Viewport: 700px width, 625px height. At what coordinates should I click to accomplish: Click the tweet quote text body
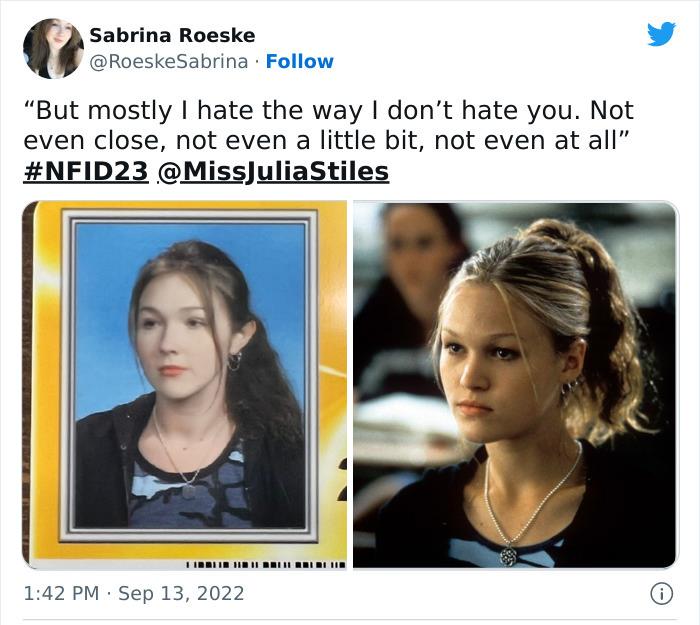tap(328, 125)
